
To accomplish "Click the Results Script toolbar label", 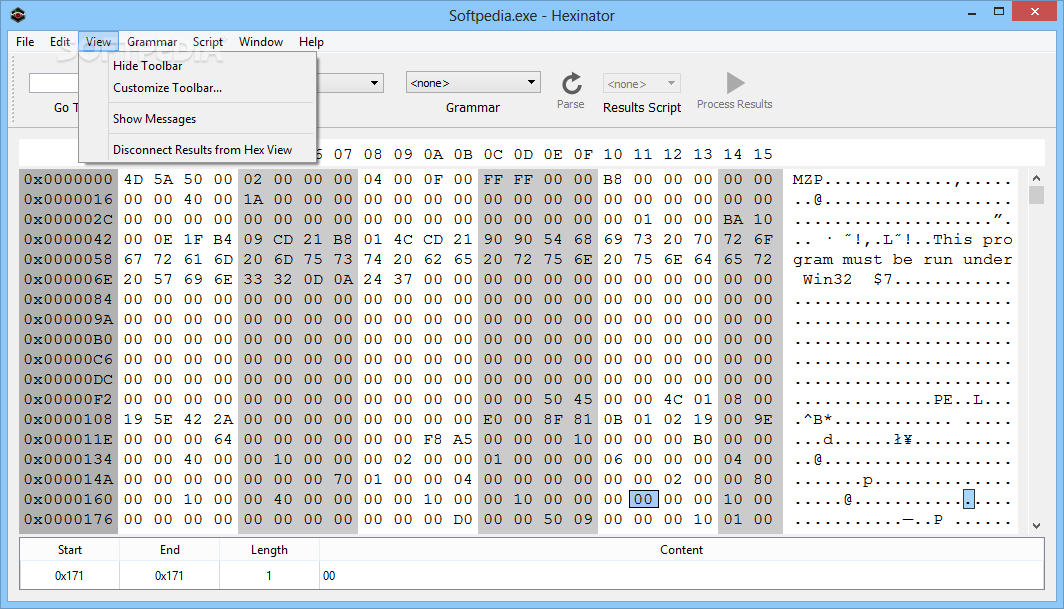I will (642, 107).
